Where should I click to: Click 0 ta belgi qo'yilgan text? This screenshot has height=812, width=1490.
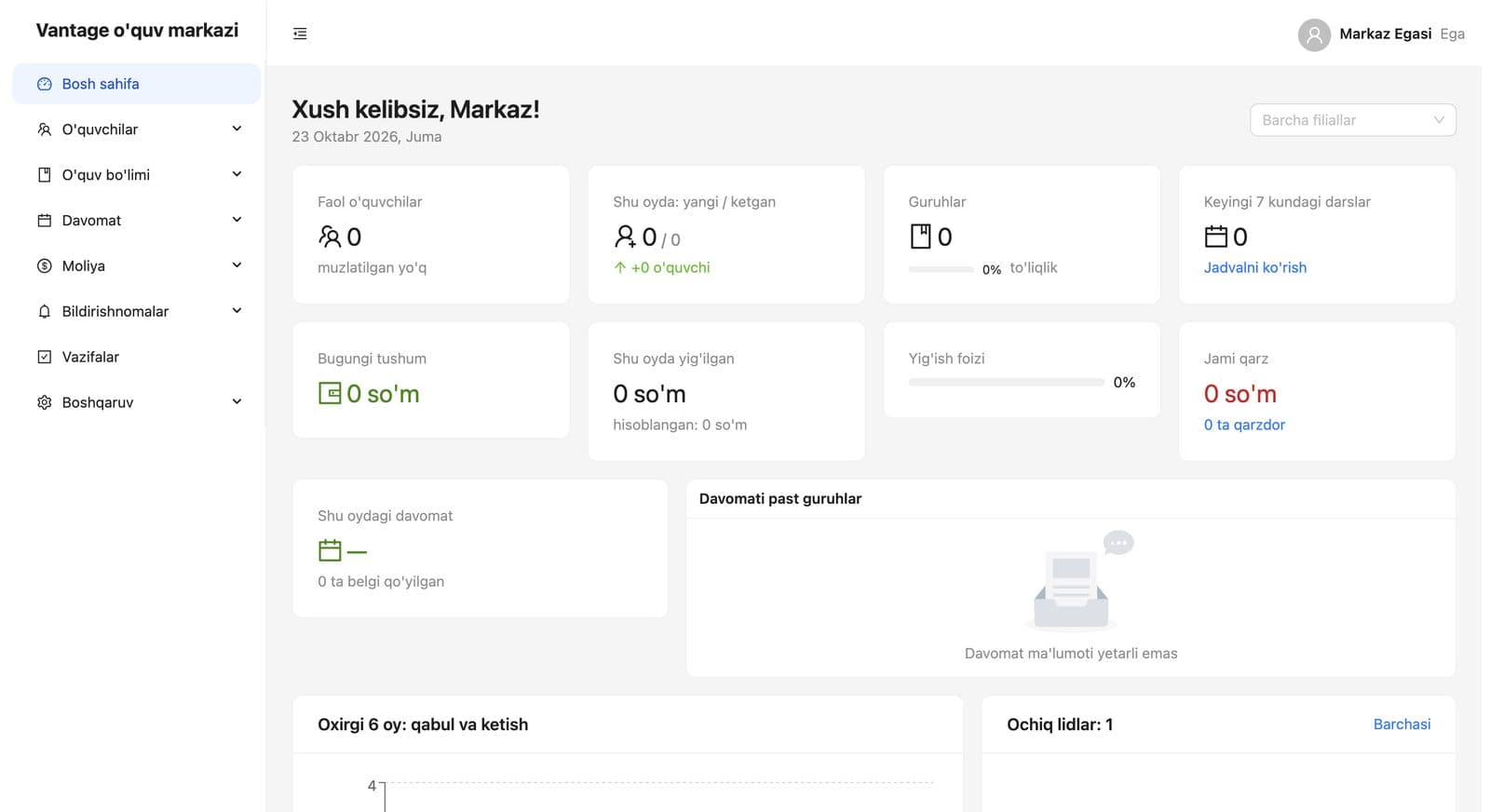point(381,581)
